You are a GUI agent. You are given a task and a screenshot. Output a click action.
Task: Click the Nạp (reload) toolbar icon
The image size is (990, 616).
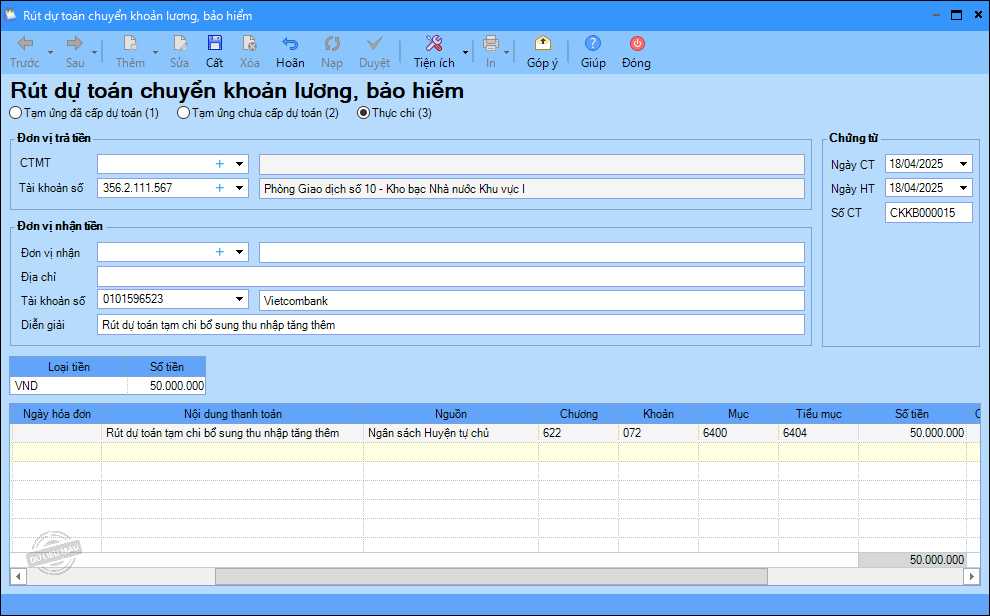332,44
